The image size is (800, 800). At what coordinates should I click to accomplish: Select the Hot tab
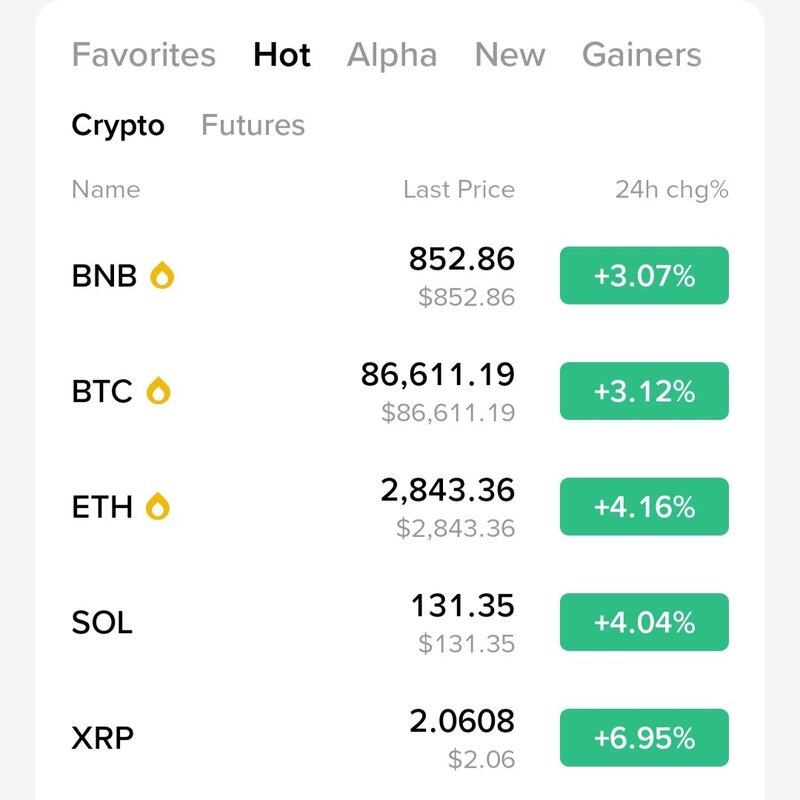[282, 55]
